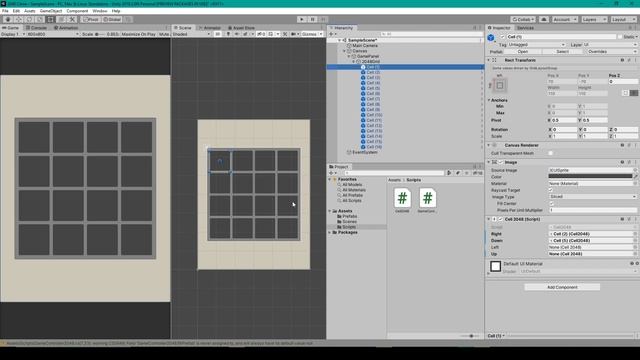The height and width of the screenshot is (360, 640).
Task: Click the Pause button
Action: [x=313, y=19]
